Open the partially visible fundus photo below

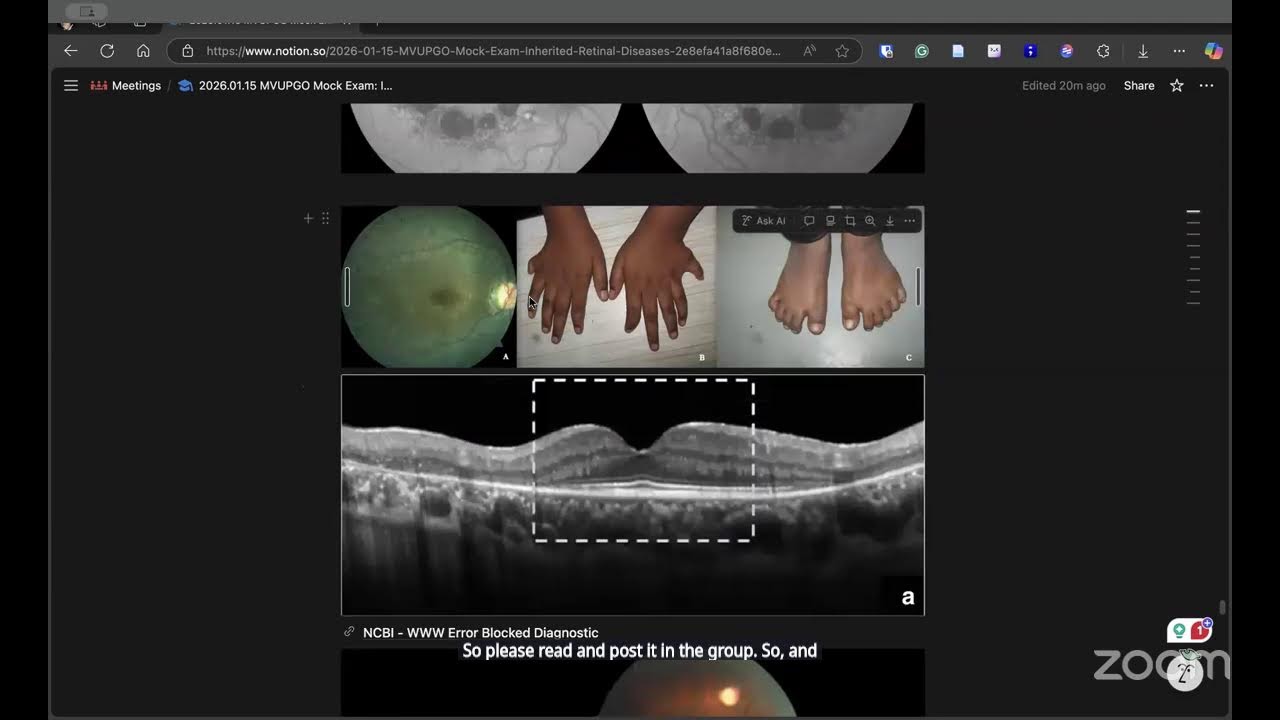[x=632, y=682]
